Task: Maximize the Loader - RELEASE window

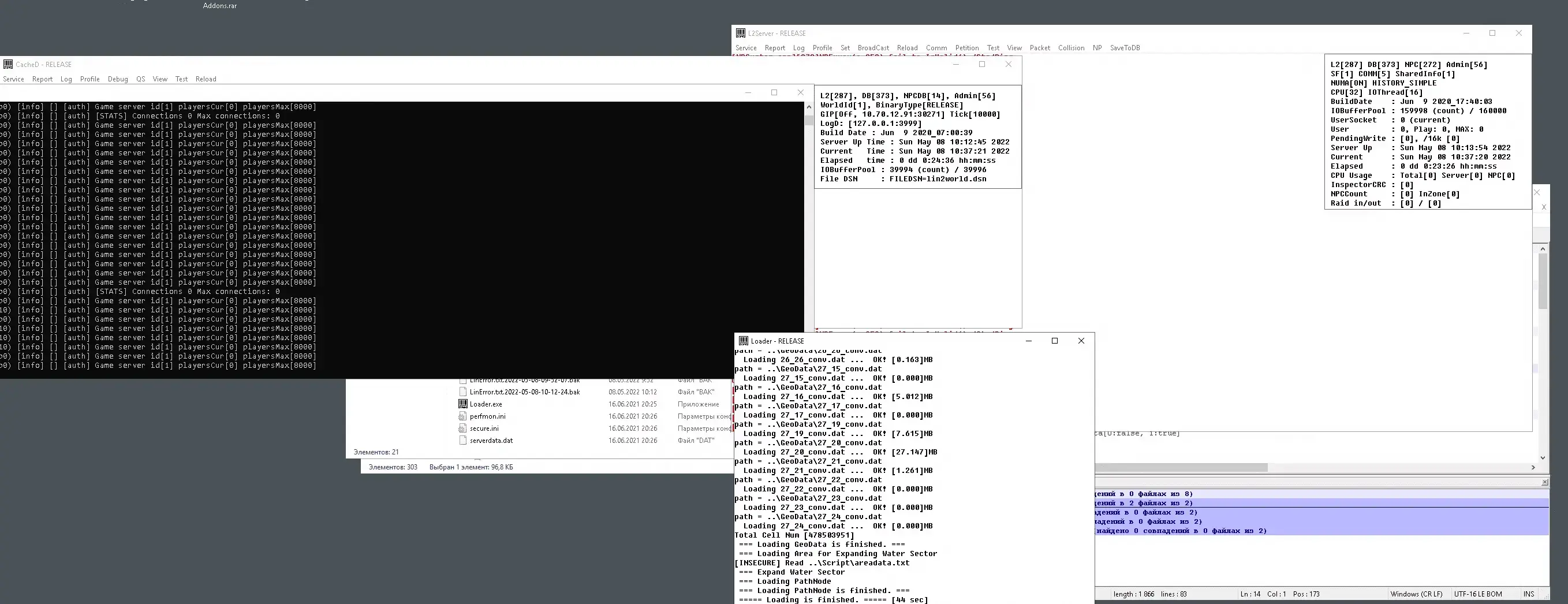Action: coord(1055,341)
